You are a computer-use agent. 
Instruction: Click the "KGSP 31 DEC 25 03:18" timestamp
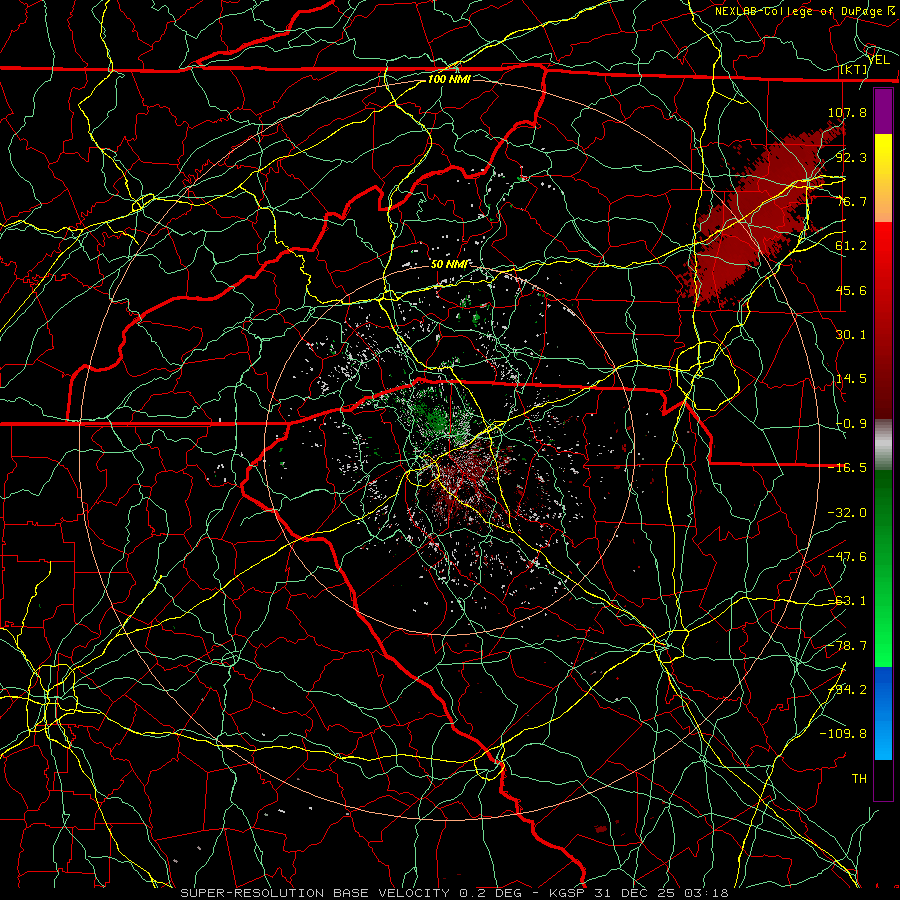pyautogui.click(x=638, y=893)
